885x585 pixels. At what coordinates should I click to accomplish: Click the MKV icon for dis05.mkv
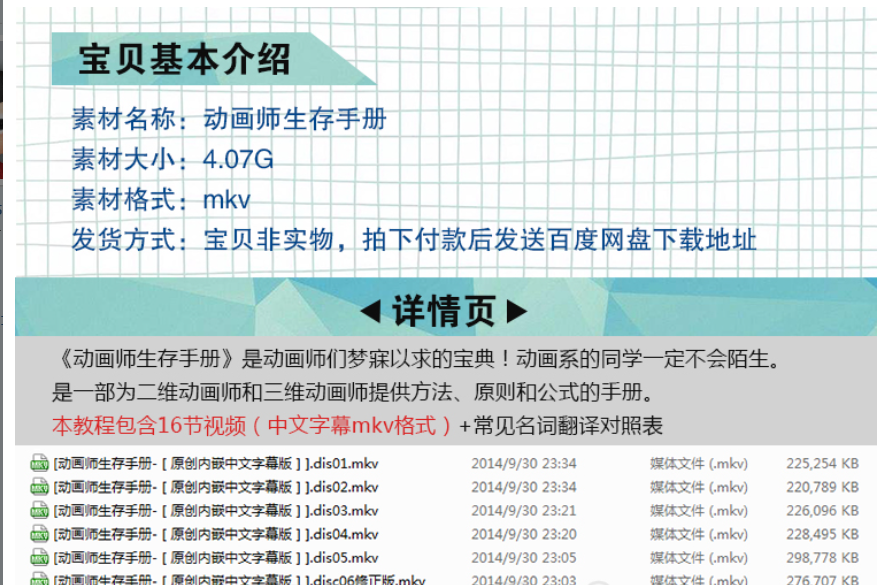coord(39,558)
